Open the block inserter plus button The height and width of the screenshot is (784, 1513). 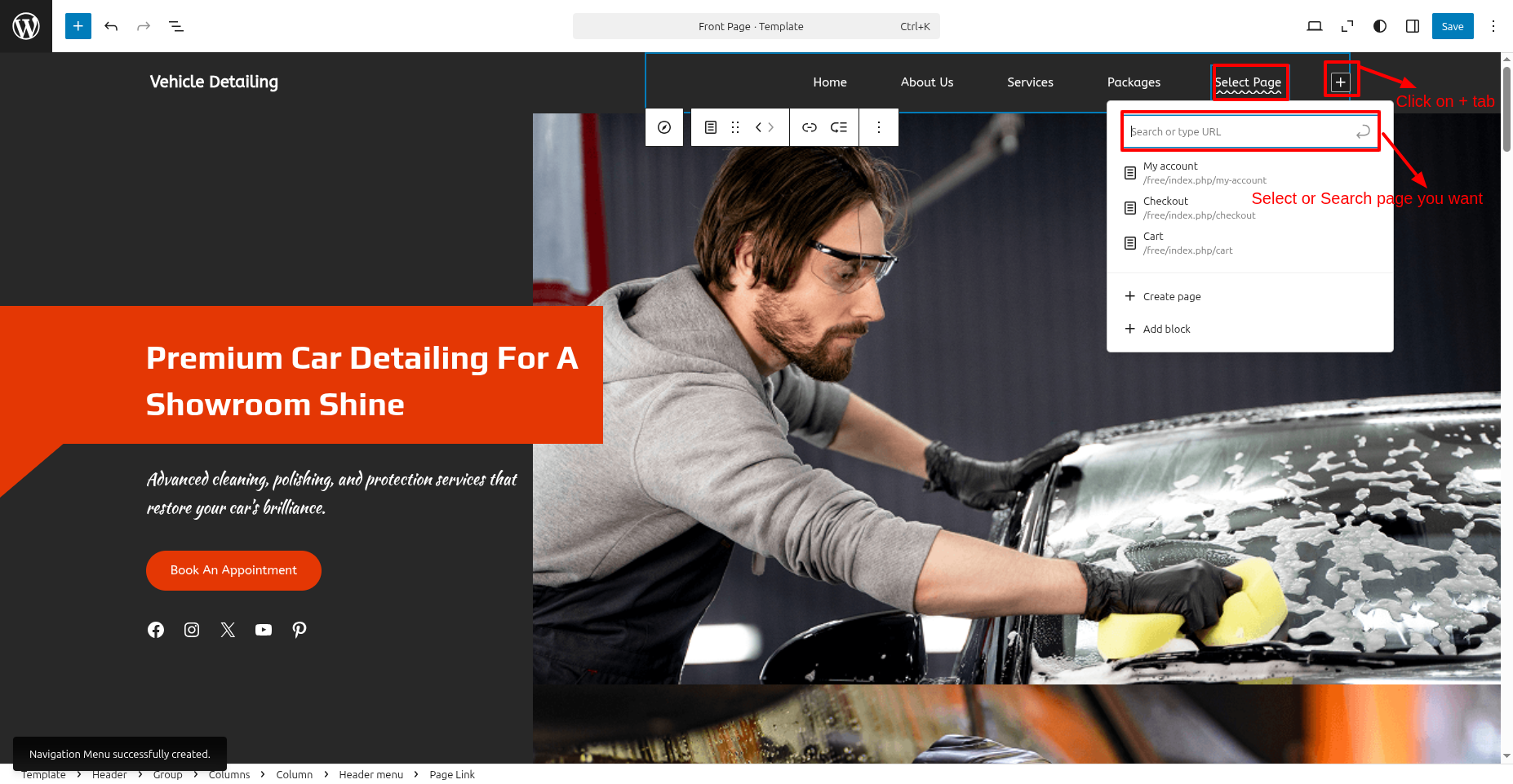[78, 26]
